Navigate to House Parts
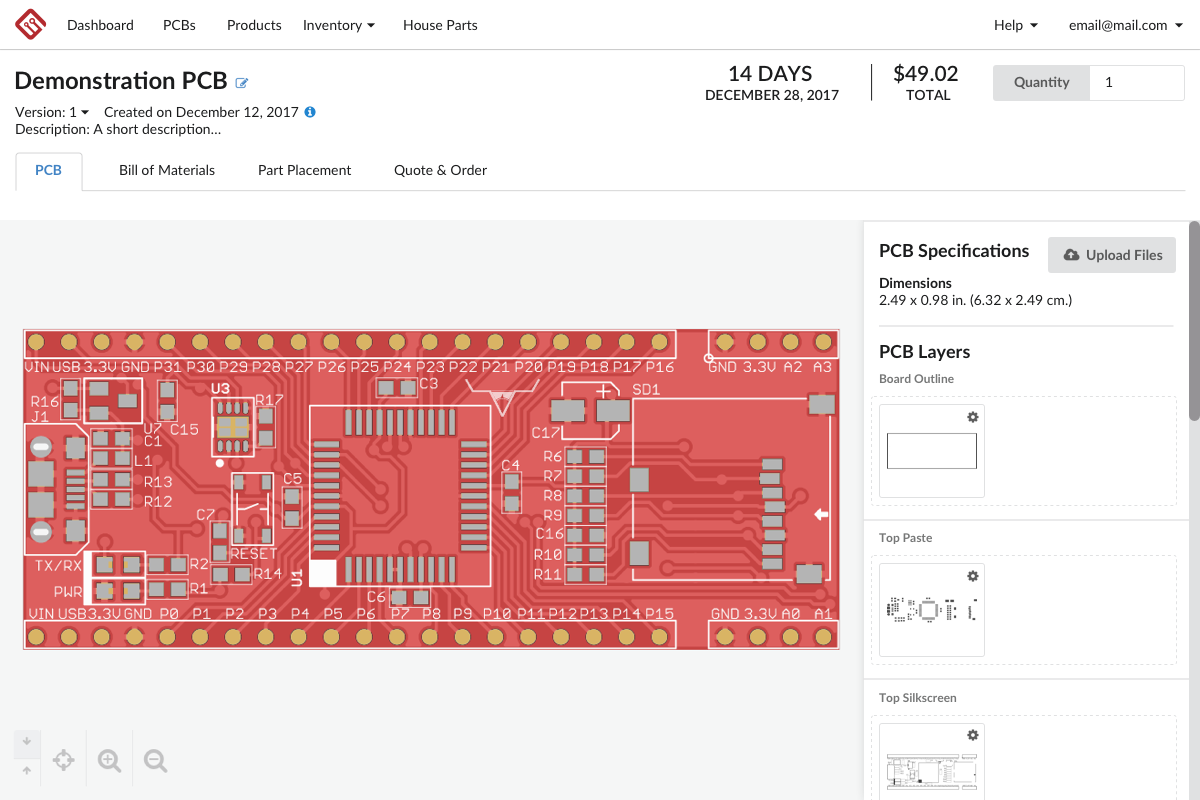The width and height of the screenshot is (1200, 800). tap(440, 25)
